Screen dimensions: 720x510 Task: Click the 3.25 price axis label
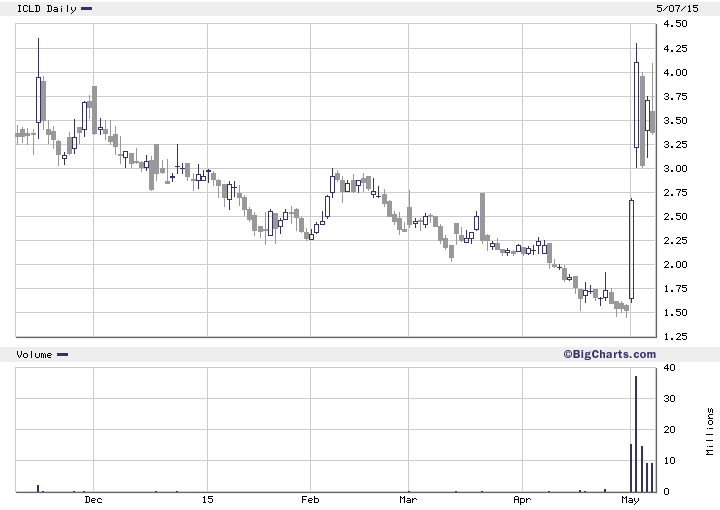(x=675, y=144)
